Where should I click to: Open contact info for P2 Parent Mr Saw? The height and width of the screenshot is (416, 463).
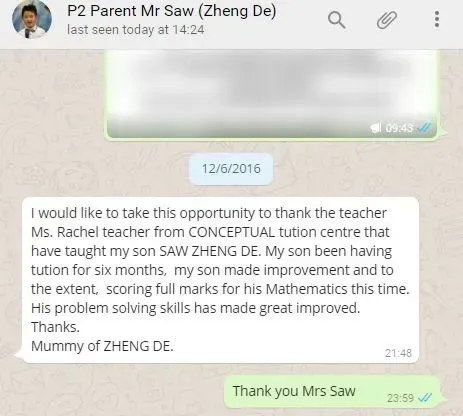point(172,11)
